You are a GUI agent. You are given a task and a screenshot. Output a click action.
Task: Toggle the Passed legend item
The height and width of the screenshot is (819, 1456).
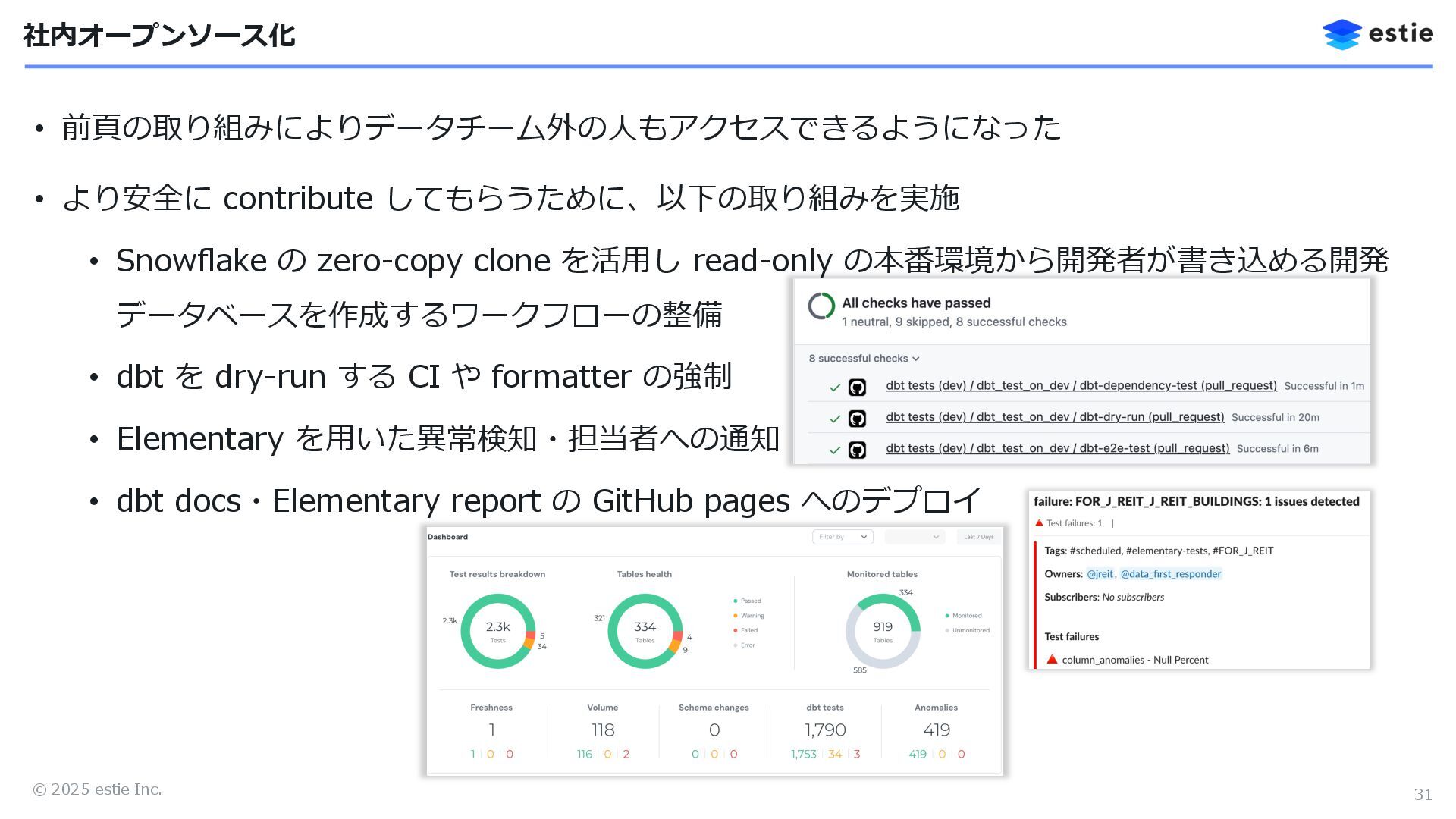click(x=747, y=601)
